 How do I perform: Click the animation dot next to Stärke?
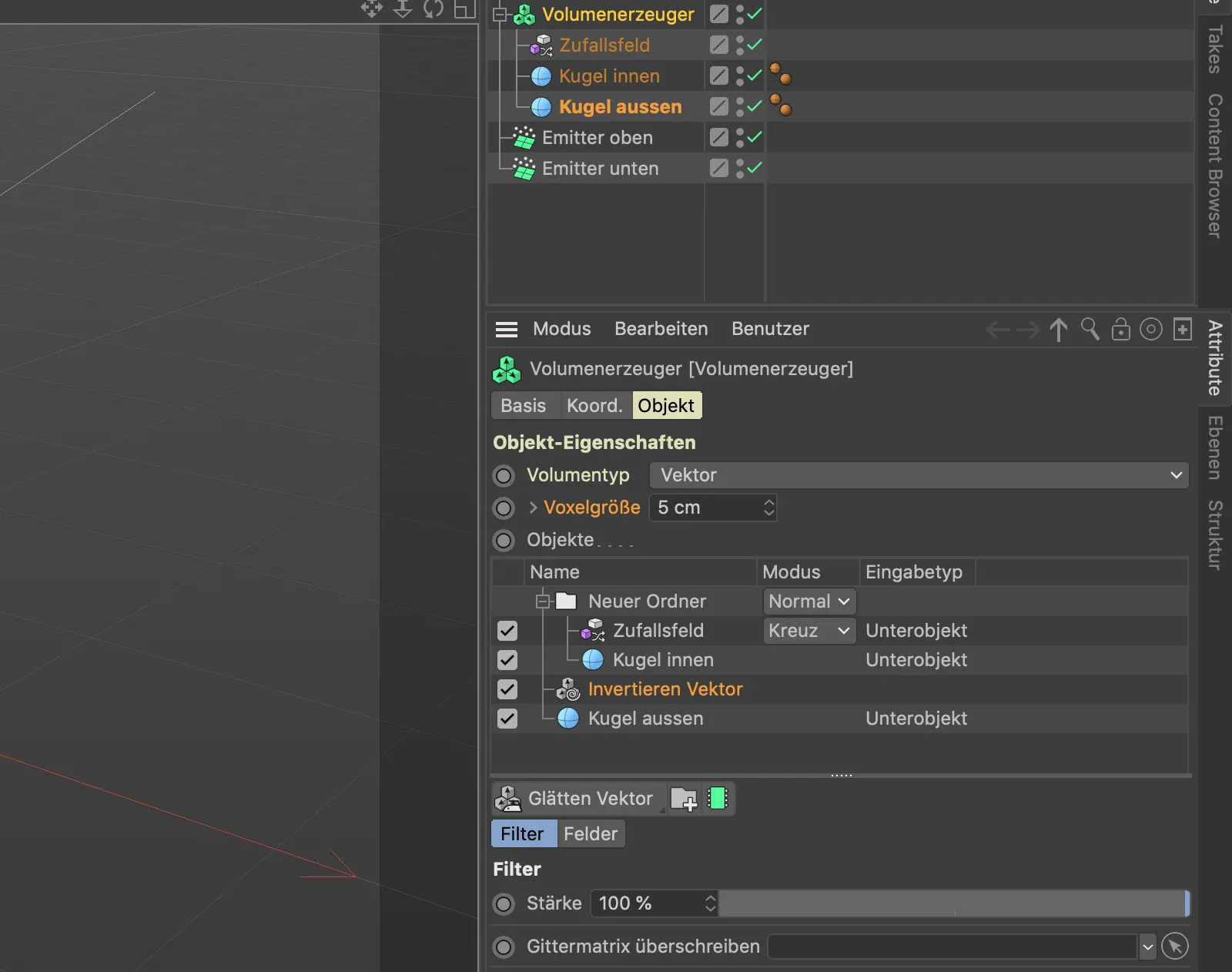pos(504,904)
